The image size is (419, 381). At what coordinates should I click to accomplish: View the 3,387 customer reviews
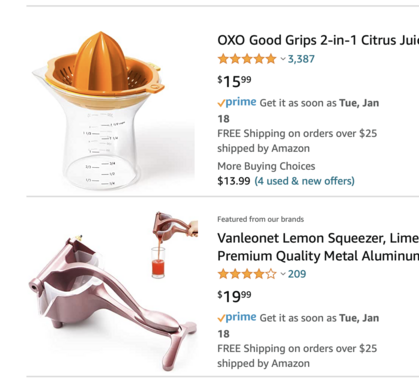tap(301, 59)
